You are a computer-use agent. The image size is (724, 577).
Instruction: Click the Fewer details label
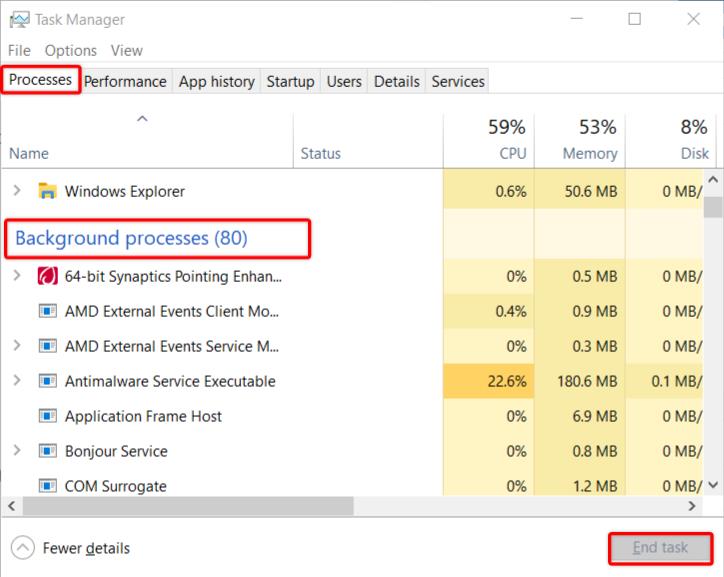(86, 548)
